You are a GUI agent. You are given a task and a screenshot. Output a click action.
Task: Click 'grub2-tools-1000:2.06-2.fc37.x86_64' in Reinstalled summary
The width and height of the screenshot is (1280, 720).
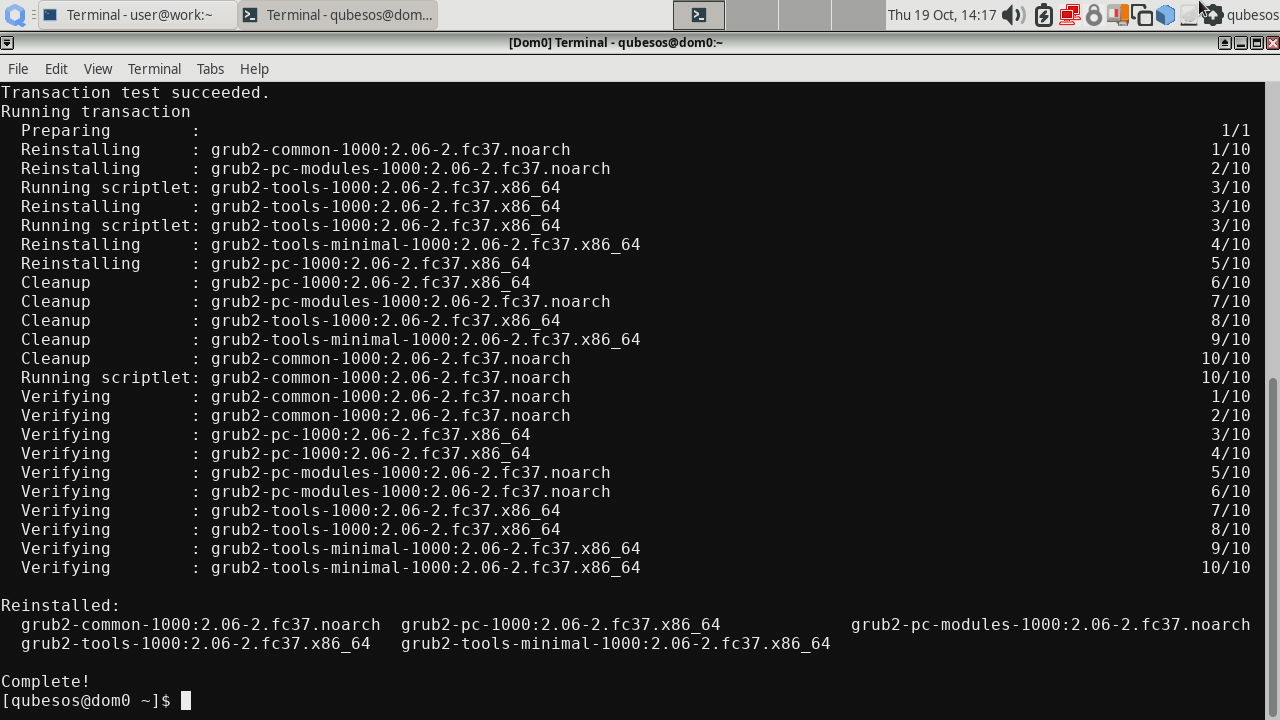(196, 644)
